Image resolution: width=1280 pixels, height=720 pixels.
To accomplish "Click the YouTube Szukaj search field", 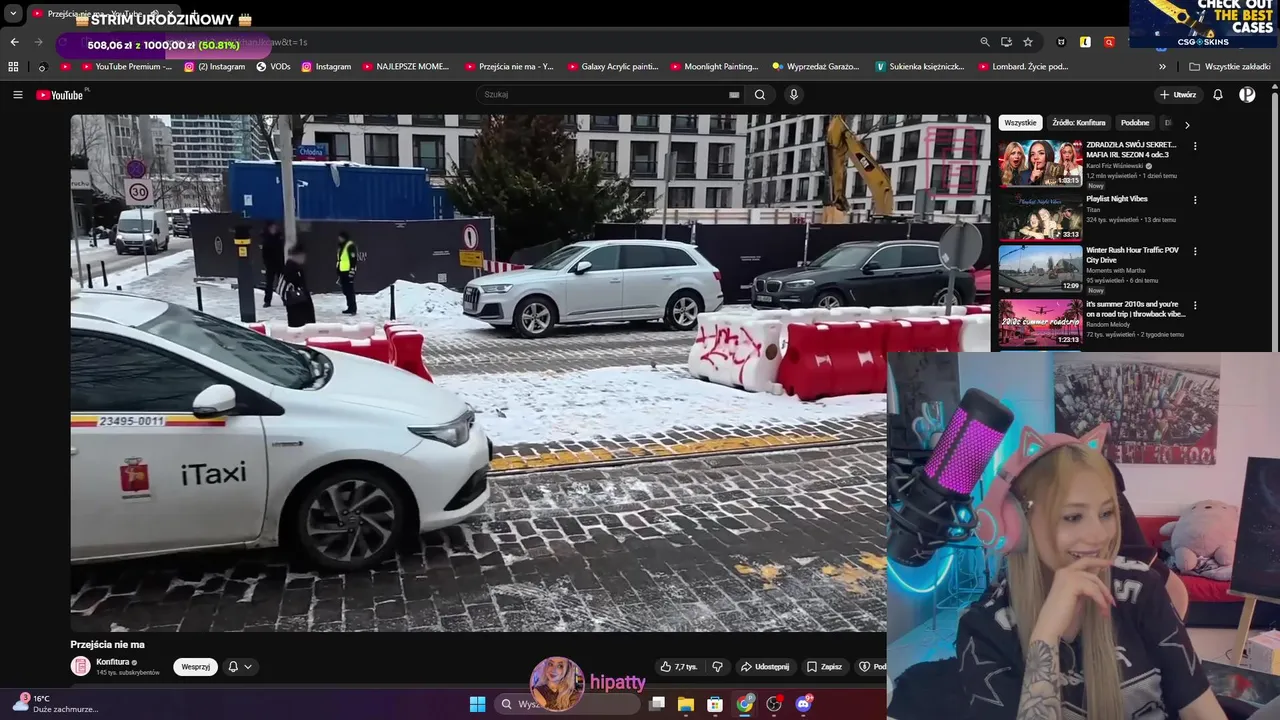I will click(x=610, y=95).
